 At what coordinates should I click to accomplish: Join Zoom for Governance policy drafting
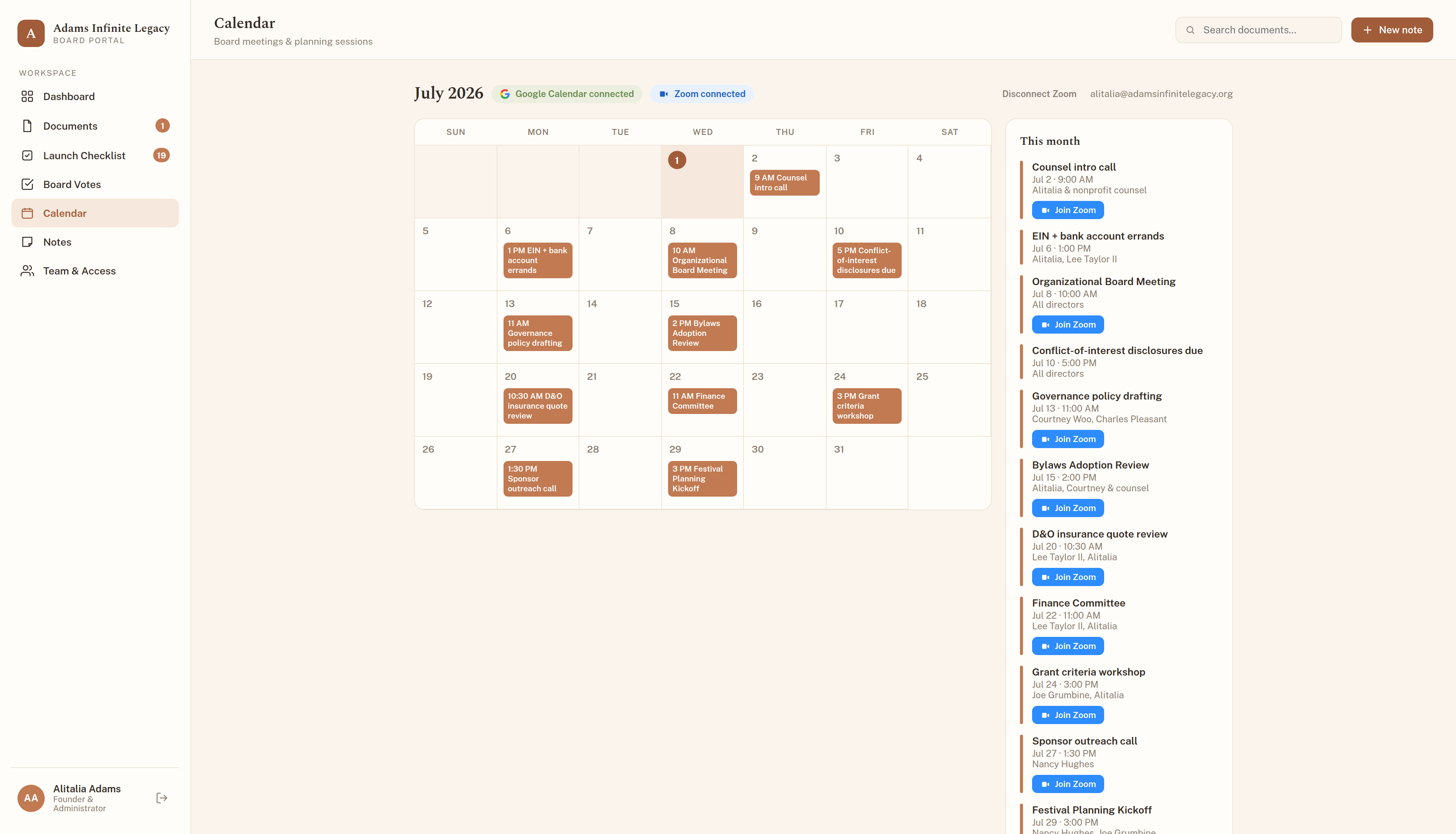[1068, 439]
